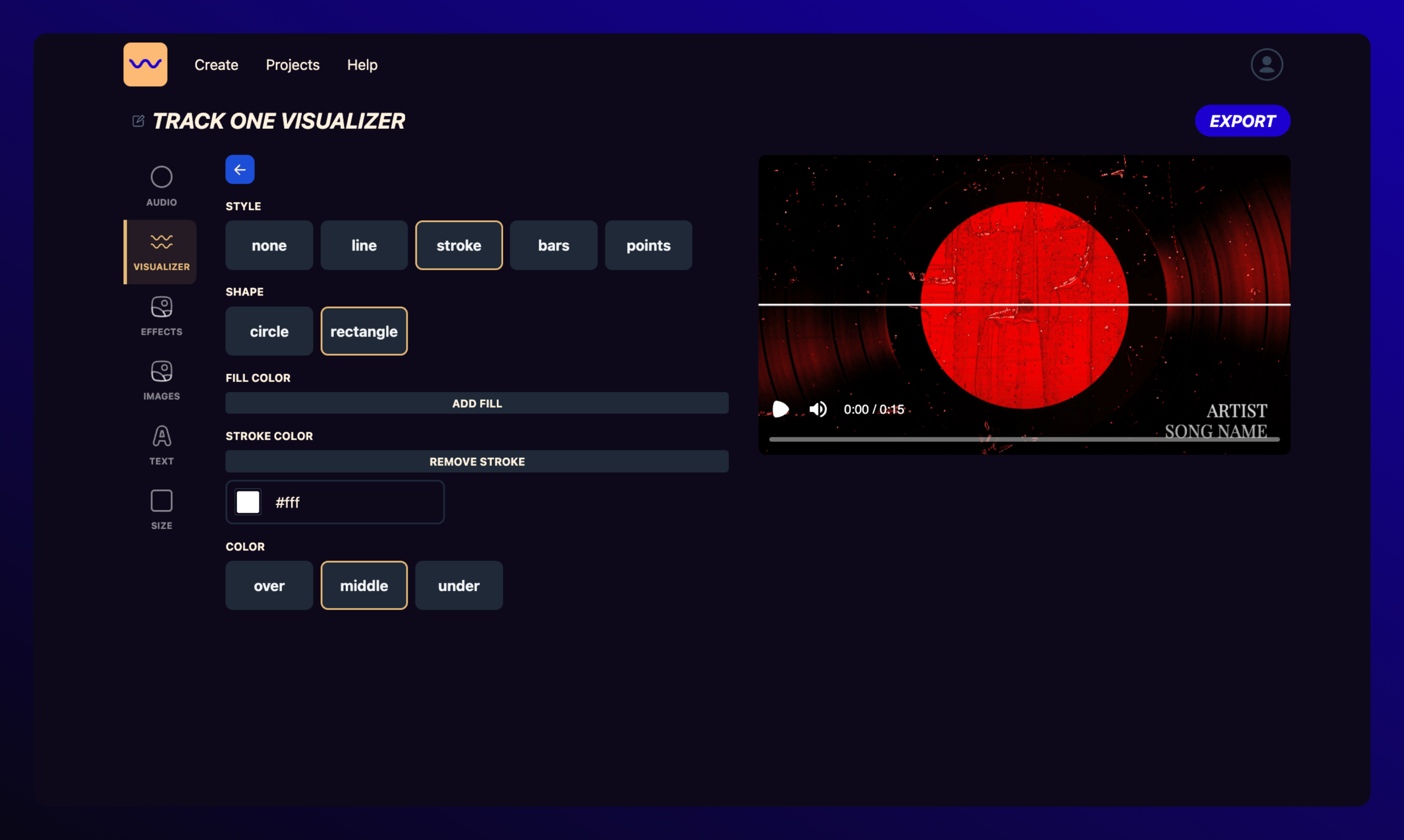The image size is (1404, 840).
Task: Choose circle shape
Action: click(270, 331)
